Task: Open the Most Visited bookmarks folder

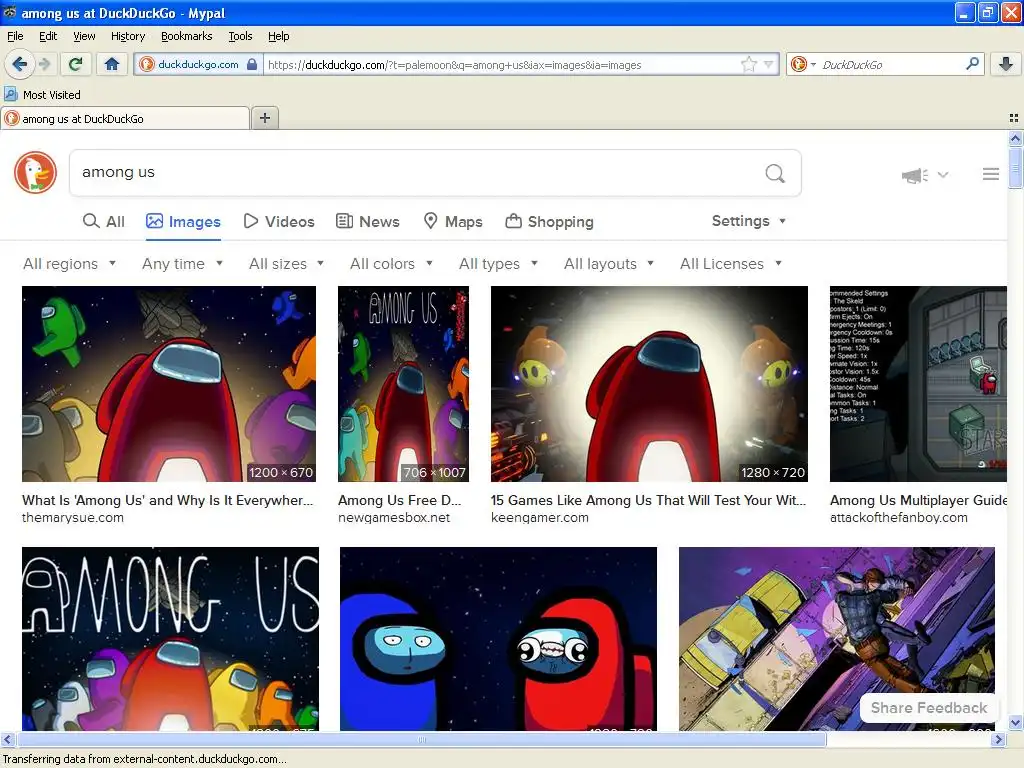Action: click(42, 95)
